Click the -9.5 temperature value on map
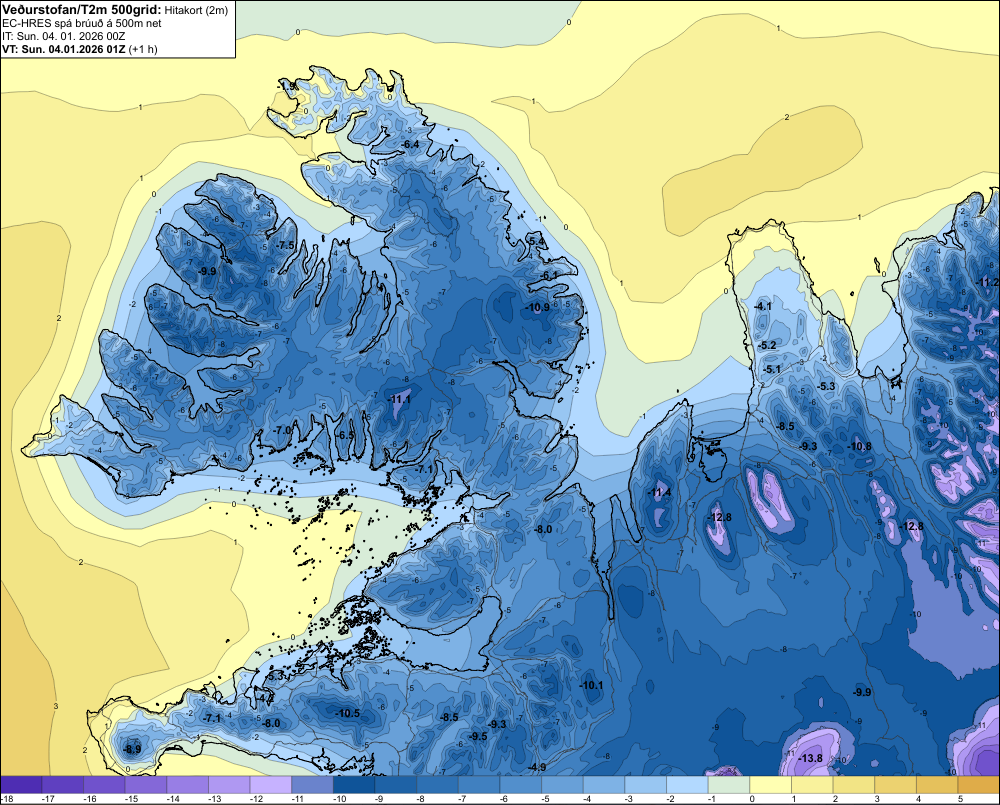This screenshot has width=1000, height=805. point(478,736)
